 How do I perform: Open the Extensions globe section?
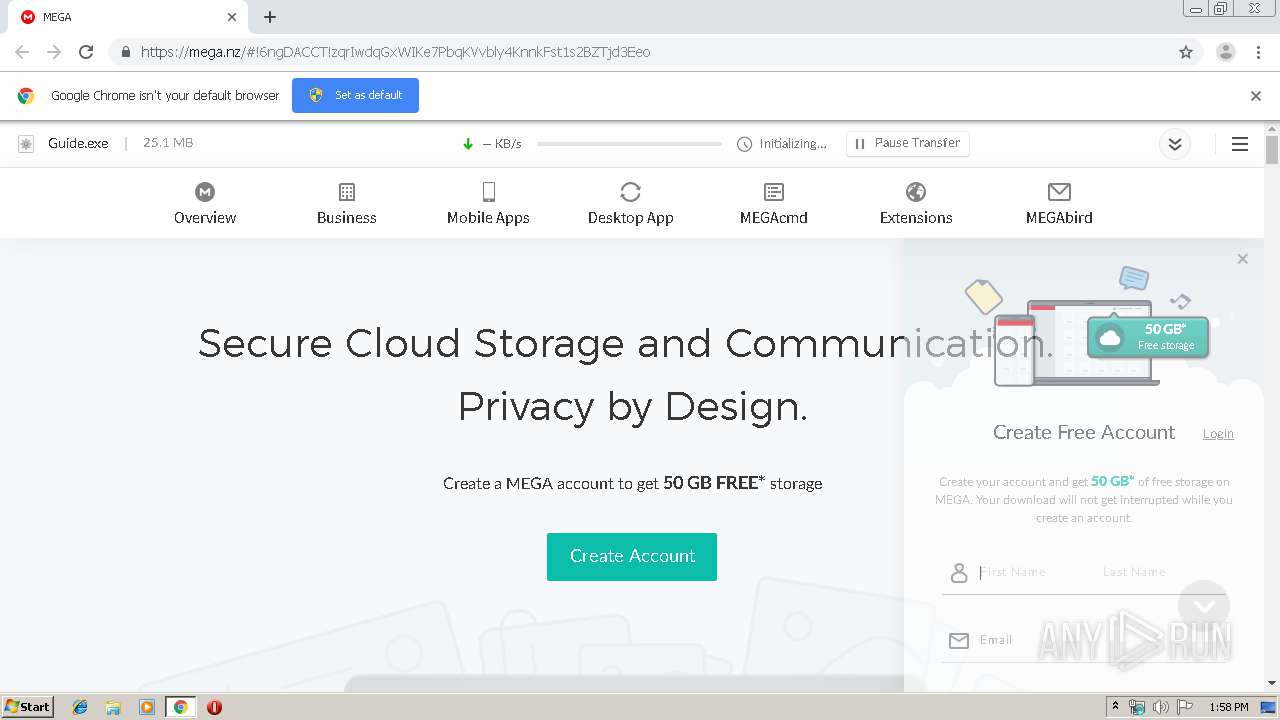pos(916,204)
